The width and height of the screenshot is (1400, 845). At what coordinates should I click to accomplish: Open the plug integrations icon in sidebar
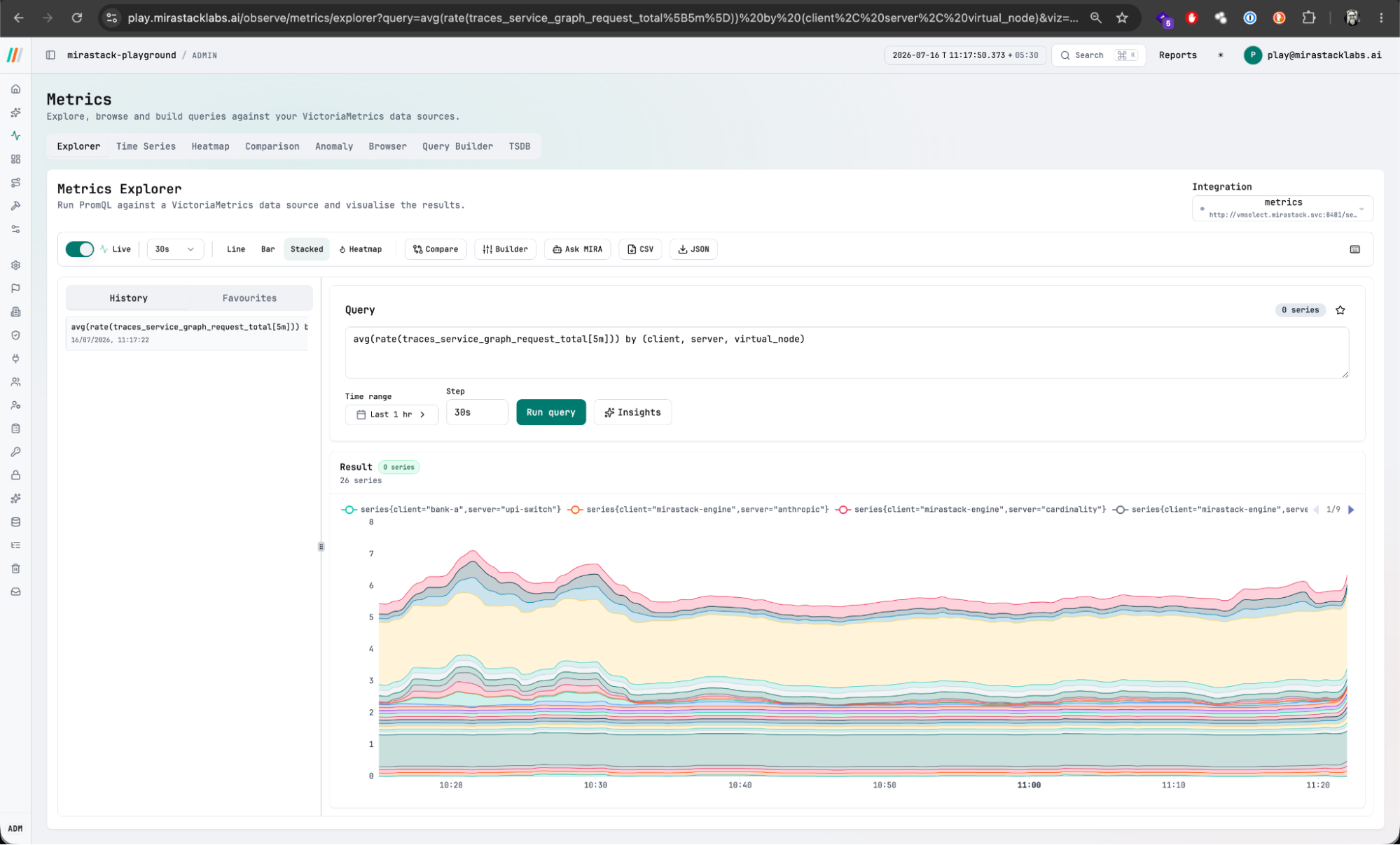coord(15,358)
